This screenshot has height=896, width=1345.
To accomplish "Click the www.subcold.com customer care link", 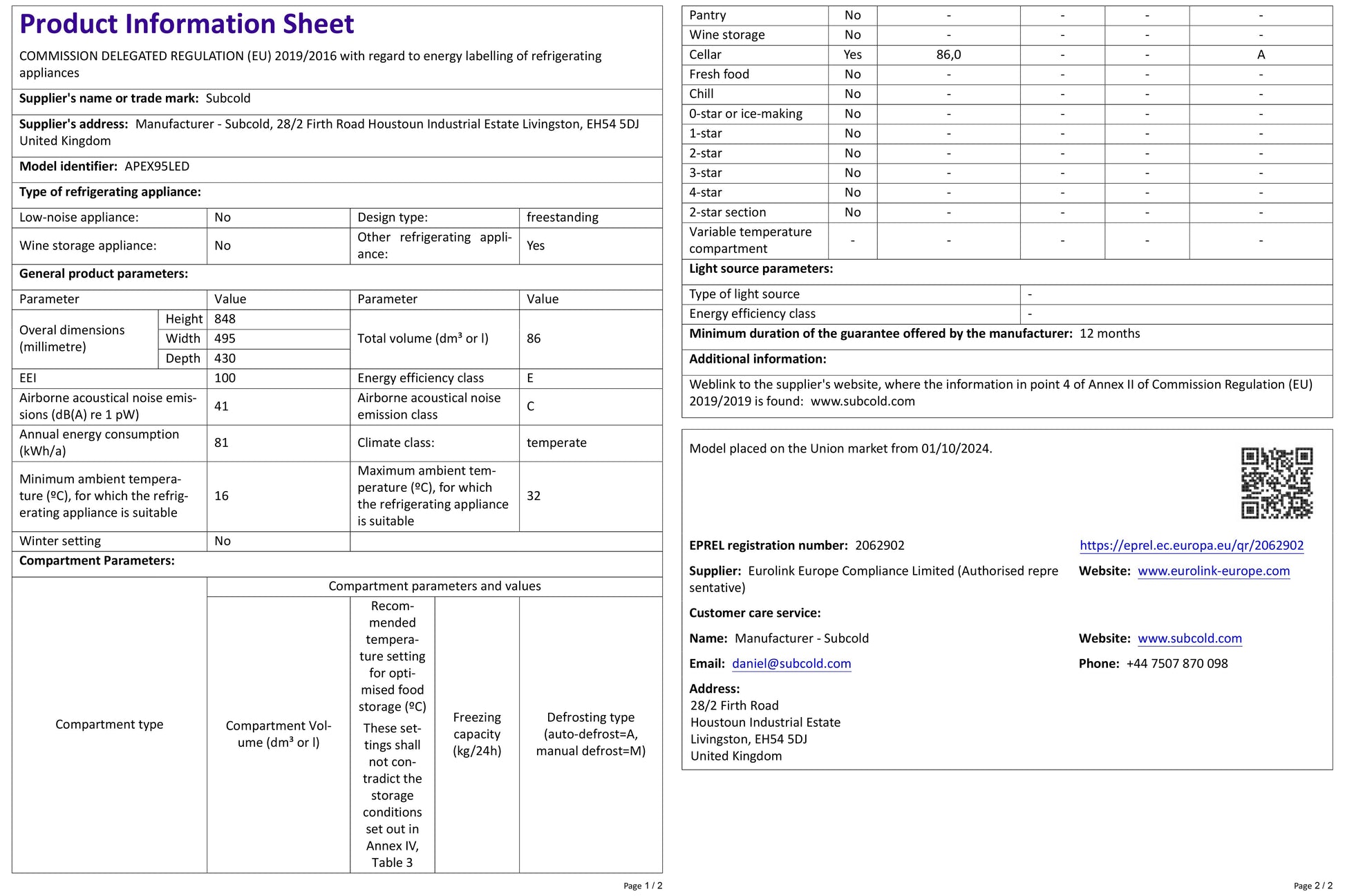I will 1189,638.
